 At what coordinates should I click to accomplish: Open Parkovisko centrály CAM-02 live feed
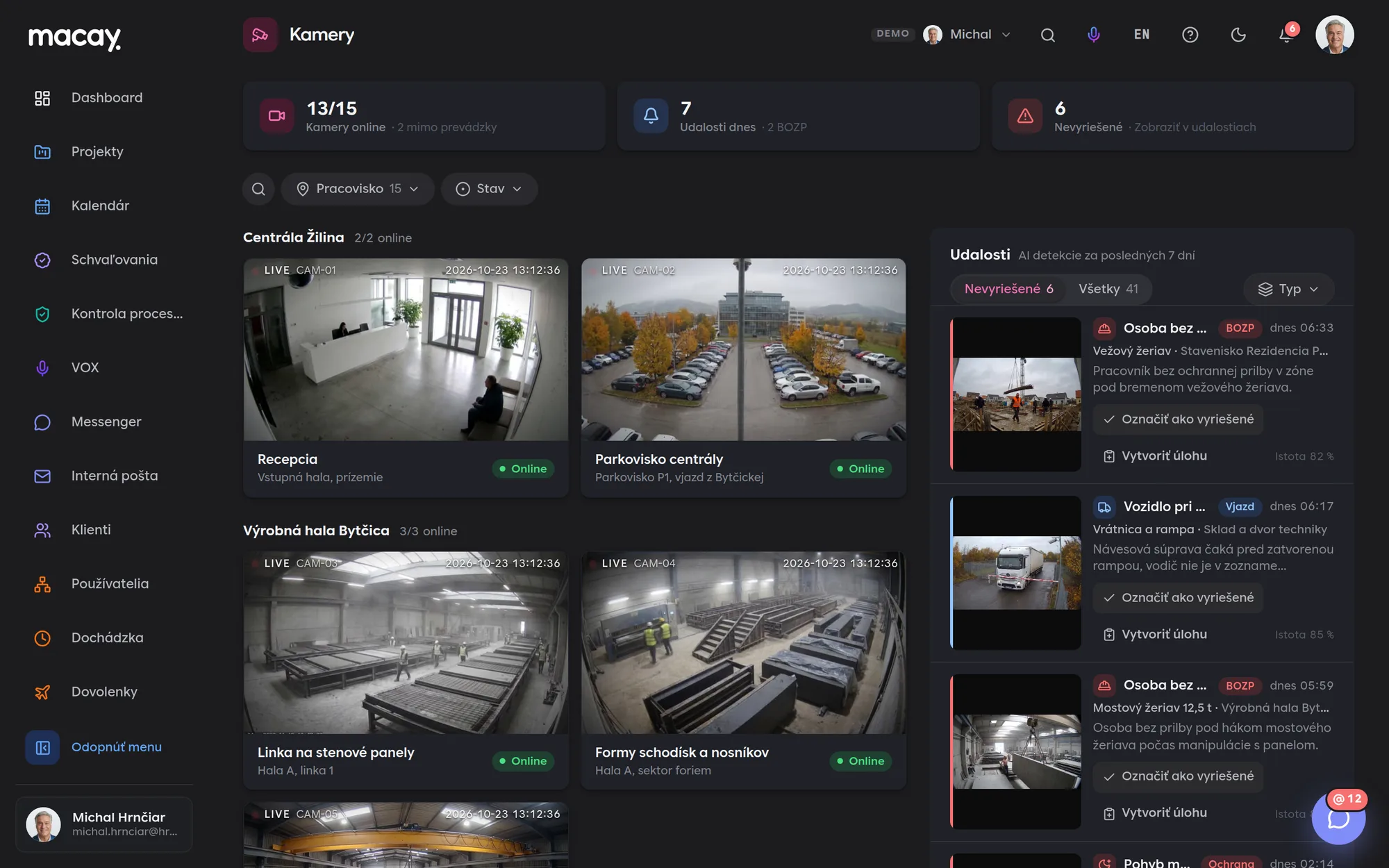(x=743, y=350)
